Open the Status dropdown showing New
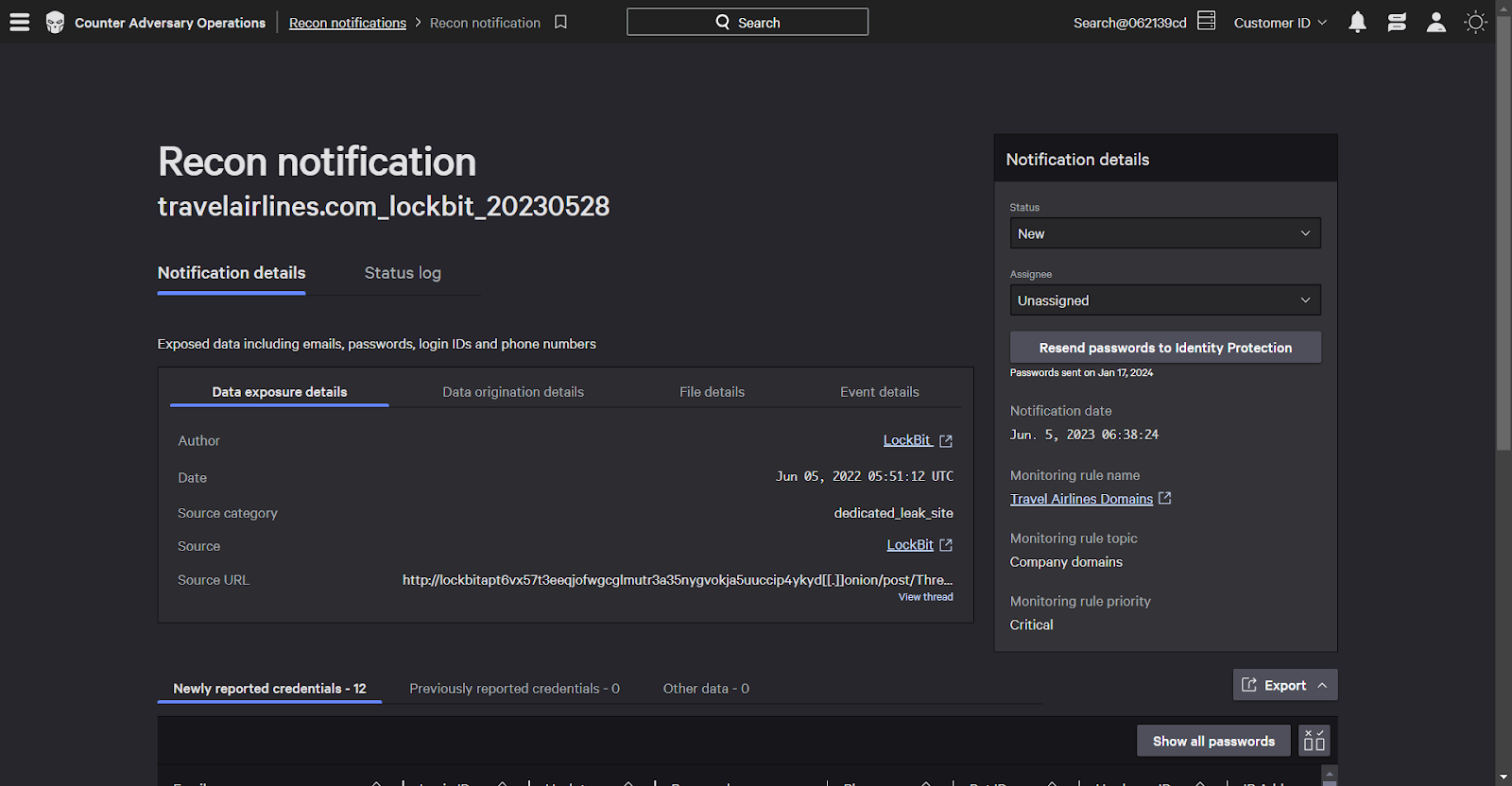The height and width of the screenshot is (786, 1512). coord(1165,233)
